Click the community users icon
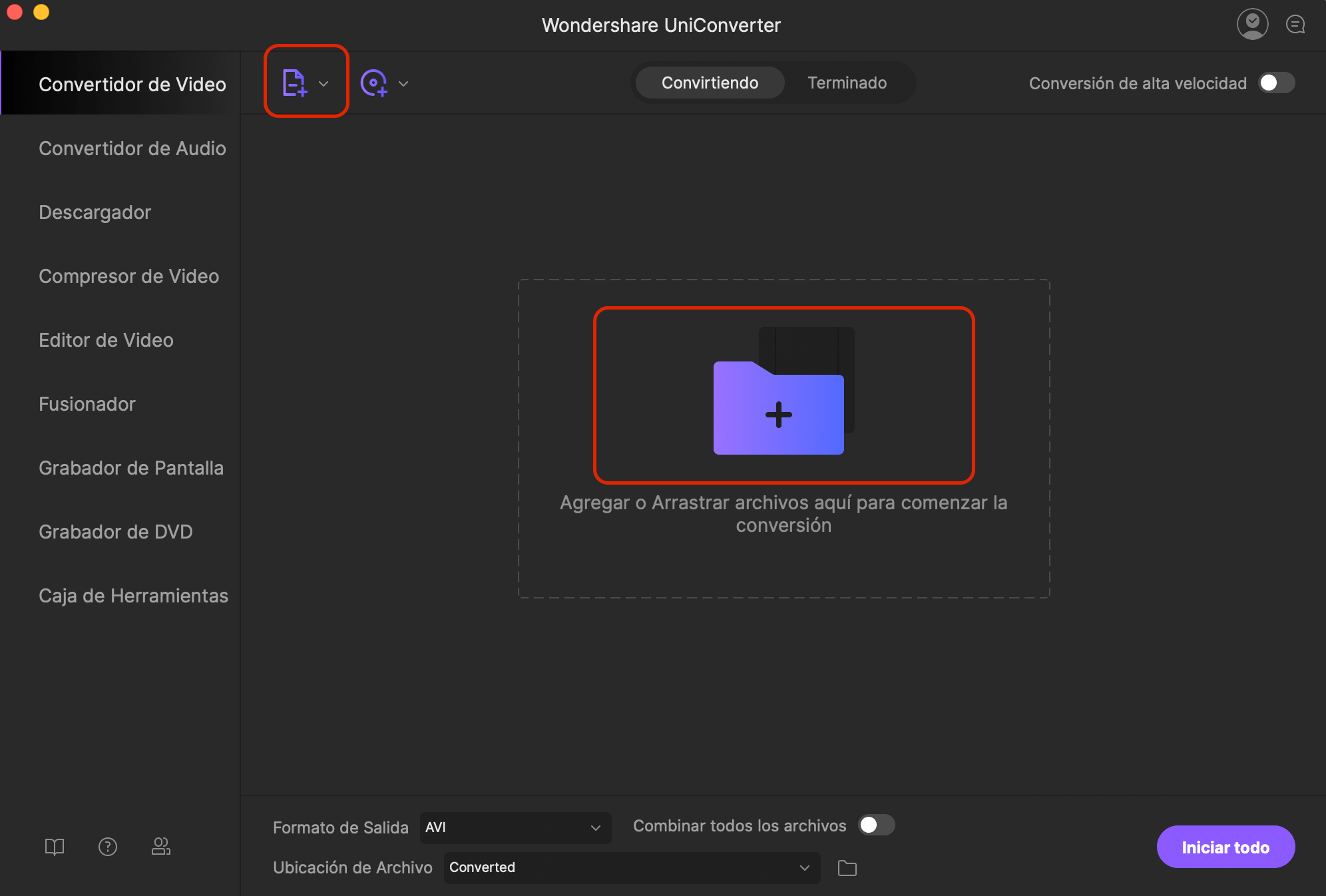 pyautogui.click(x=161, y=846)
